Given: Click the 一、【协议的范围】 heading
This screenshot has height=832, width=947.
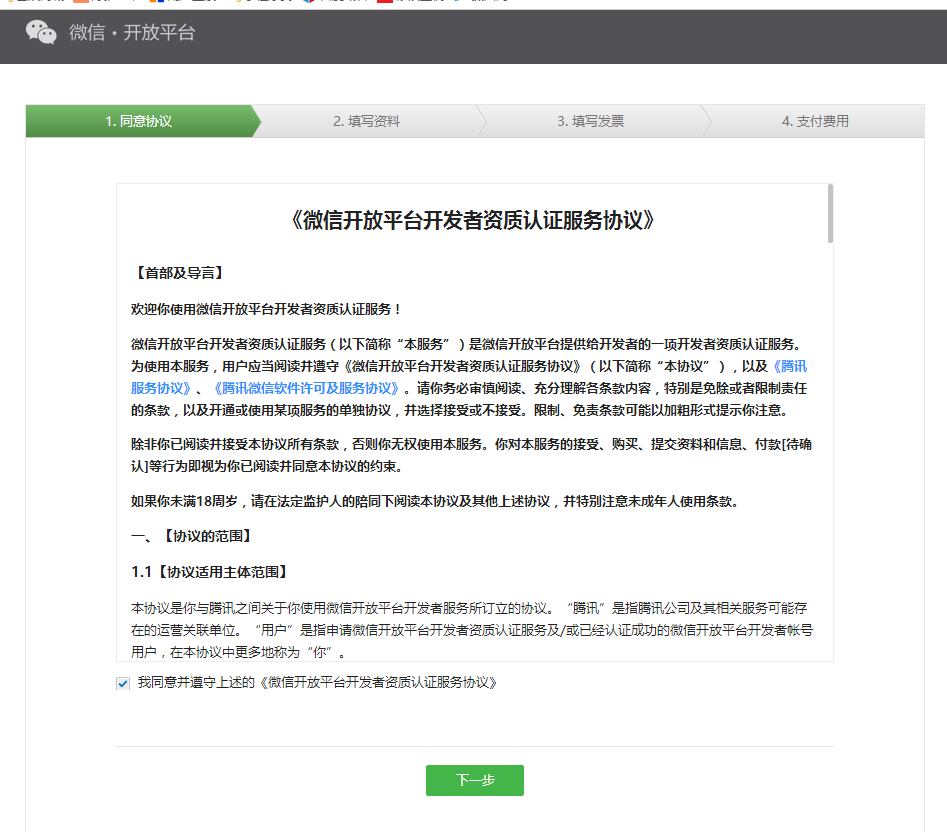Looking at the screenshot, I should point(193,536).
